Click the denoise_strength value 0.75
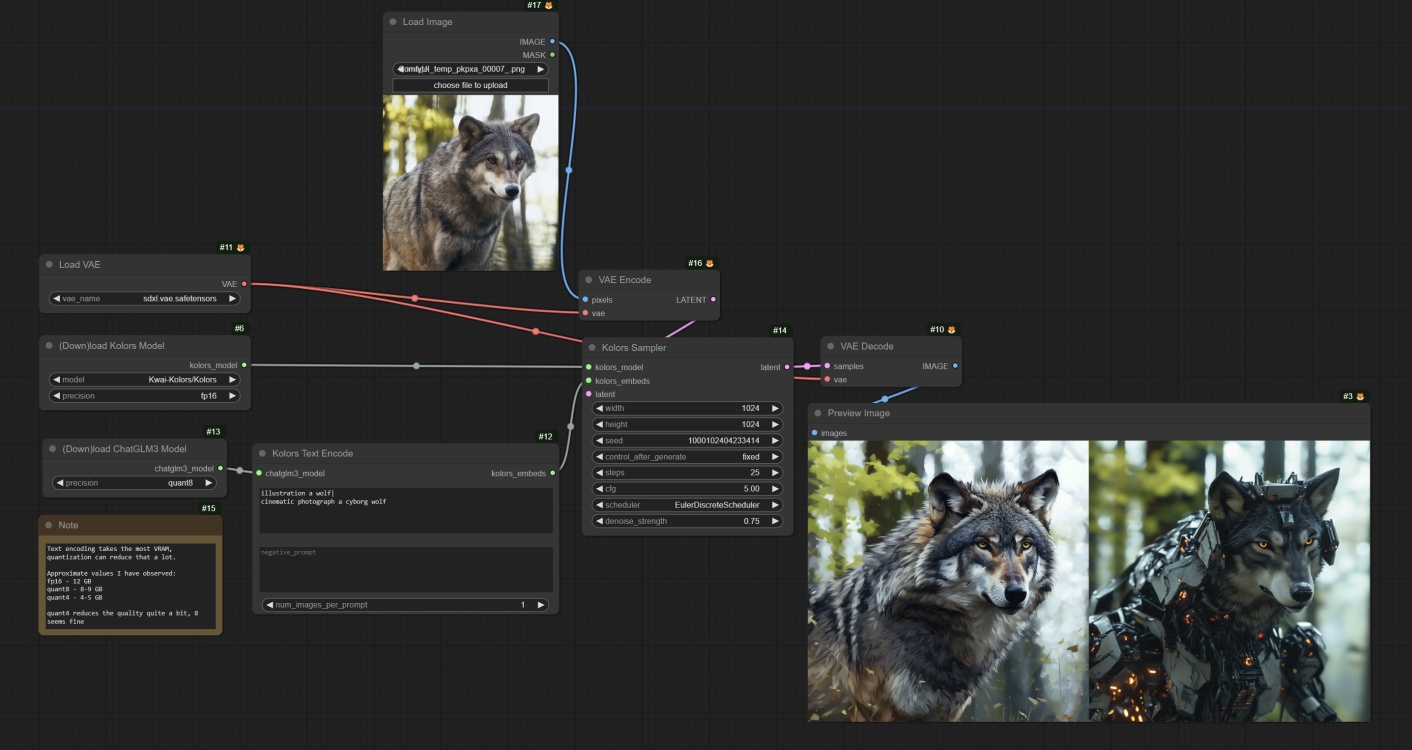The width and height of the screenshot is (1412, 750). (x=751, y=521)
